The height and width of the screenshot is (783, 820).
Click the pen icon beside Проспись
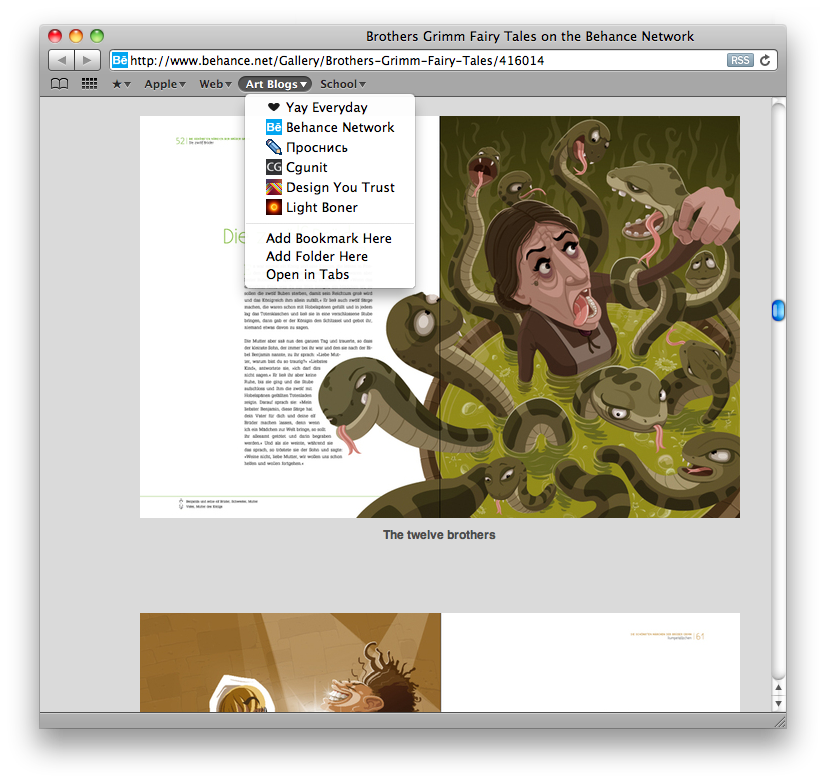pos(274,147)
